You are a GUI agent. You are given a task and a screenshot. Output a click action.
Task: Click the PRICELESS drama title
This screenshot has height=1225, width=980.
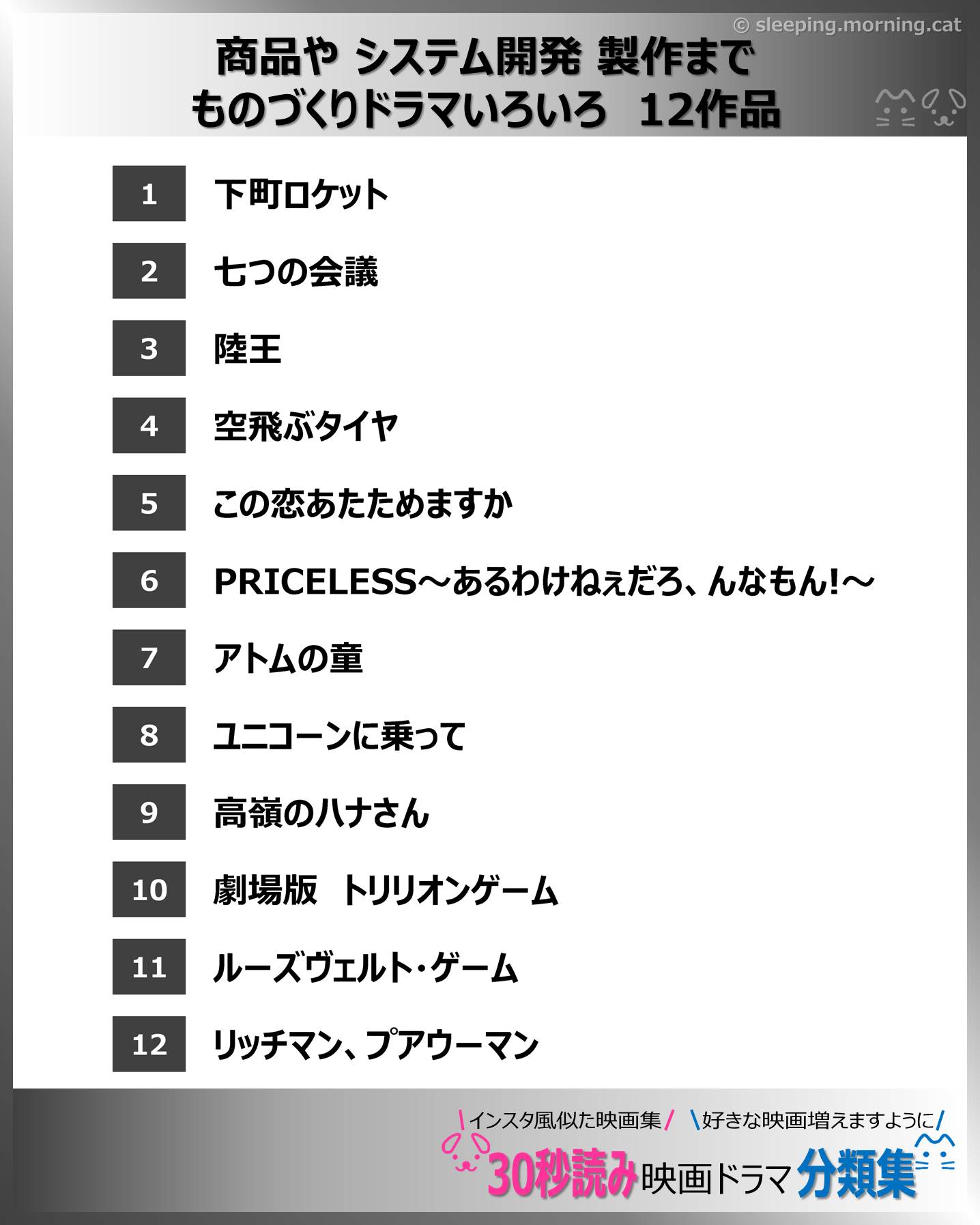point(543,581)
